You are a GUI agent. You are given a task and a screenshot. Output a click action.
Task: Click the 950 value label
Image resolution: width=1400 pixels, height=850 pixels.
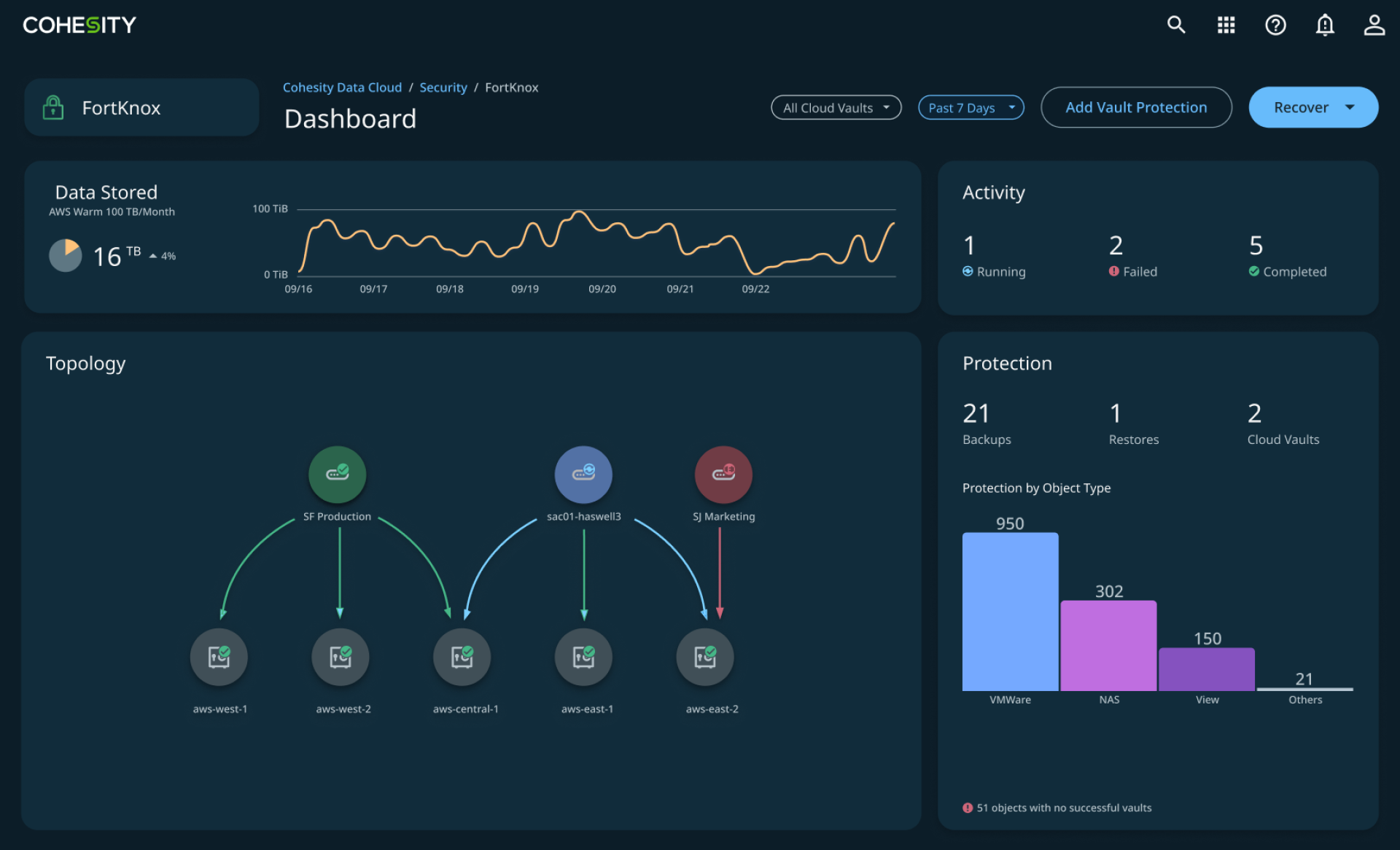tap(1010, 523)
